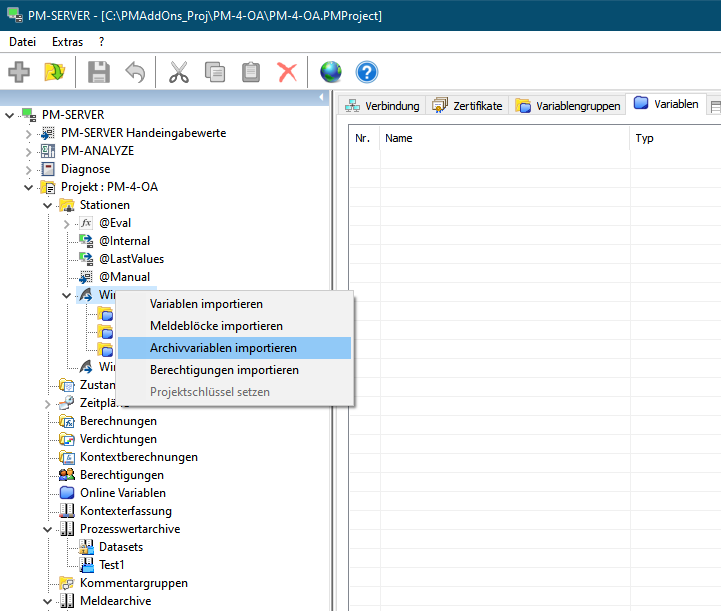Select PM-SERVER Handeingabewerte in tree
721x611 pixels.
pos(143,133)
